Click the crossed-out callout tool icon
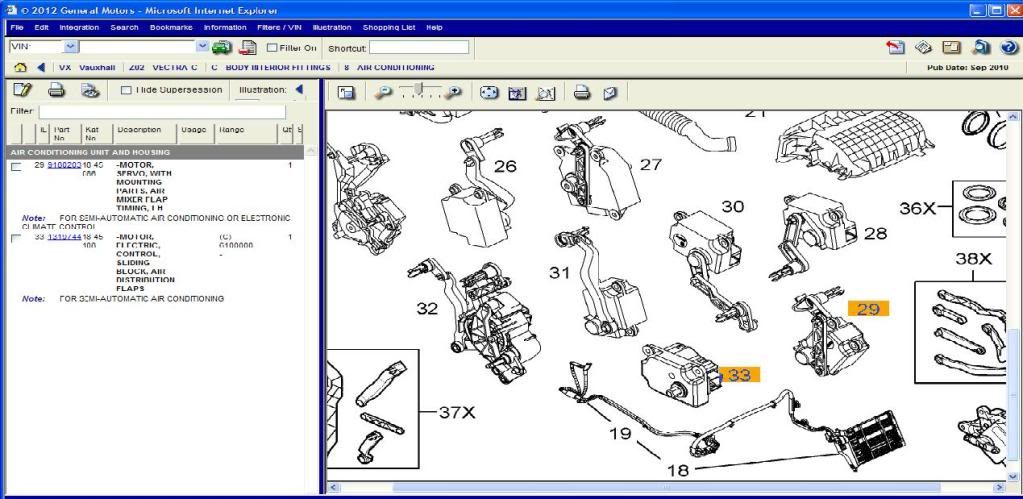 point(545,93)
